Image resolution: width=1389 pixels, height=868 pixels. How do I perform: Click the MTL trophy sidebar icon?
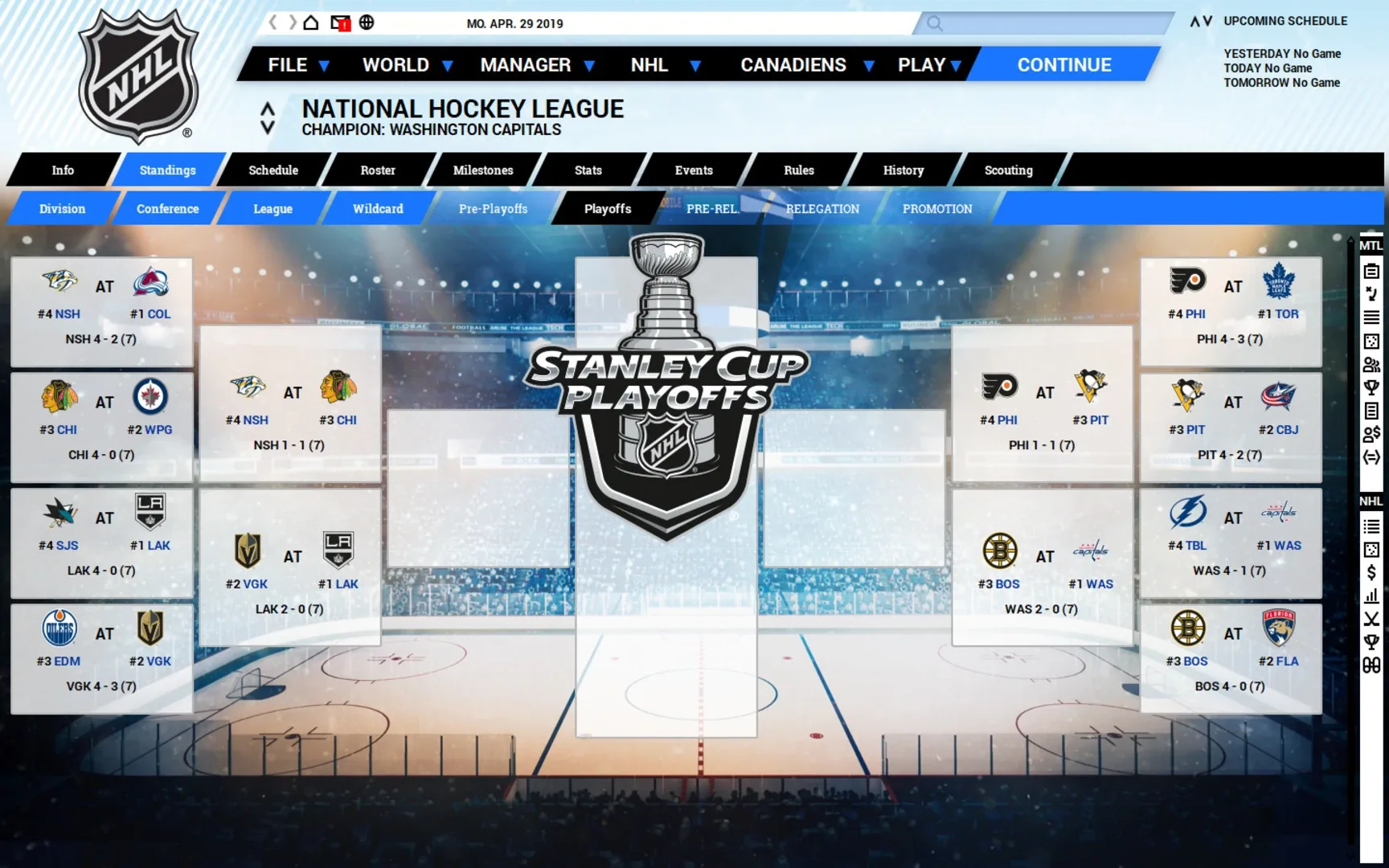coord(1371,387)
